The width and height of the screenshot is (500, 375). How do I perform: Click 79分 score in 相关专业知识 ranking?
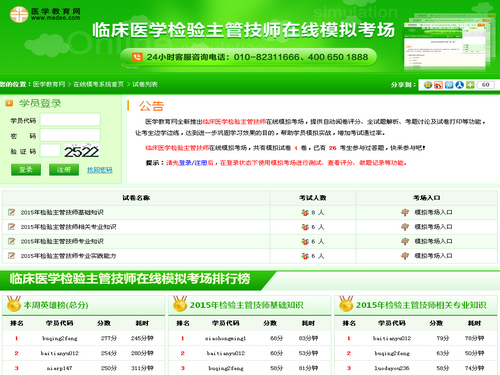443,338
